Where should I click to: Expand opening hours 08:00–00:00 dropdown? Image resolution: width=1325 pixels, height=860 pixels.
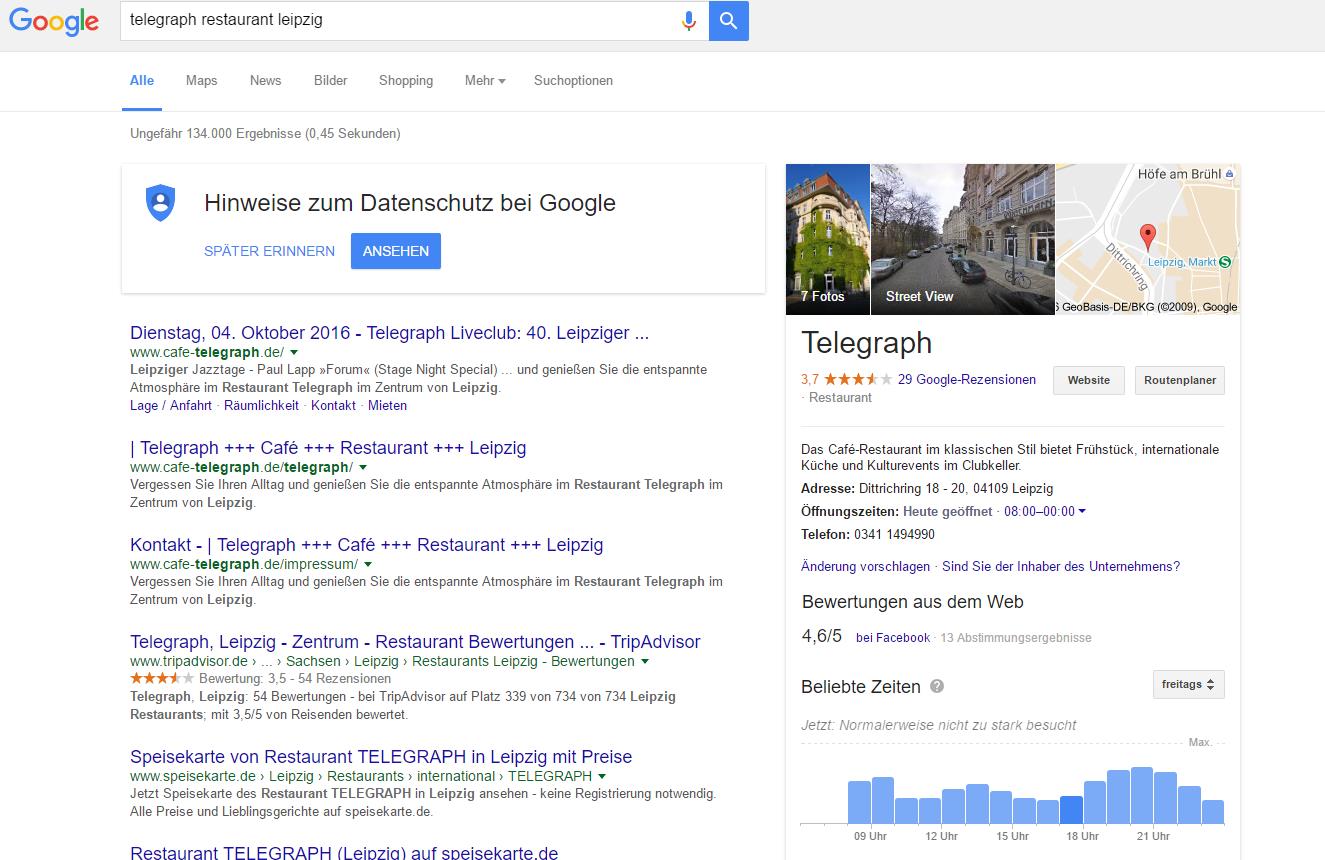(1044, 511)
